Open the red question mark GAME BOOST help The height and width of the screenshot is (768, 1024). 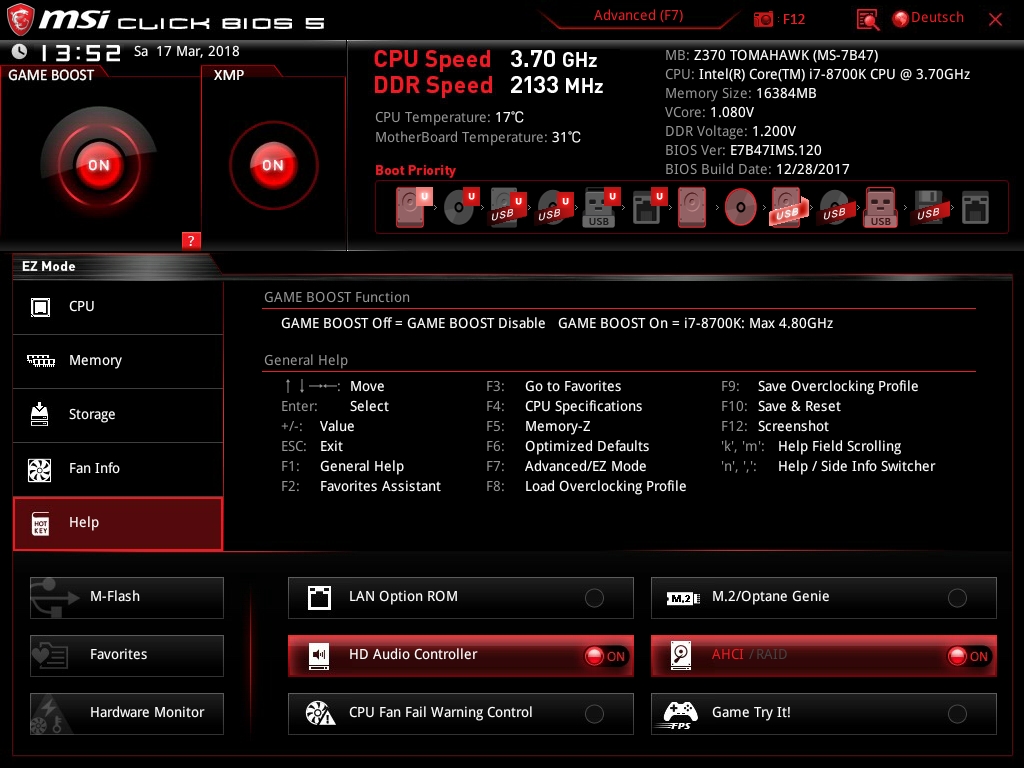(191, 240)
